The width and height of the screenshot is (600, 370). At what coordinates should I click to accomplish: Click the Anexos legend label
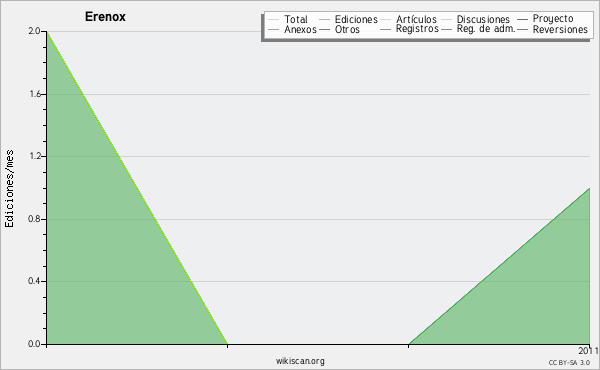click(x=300, y=29)
